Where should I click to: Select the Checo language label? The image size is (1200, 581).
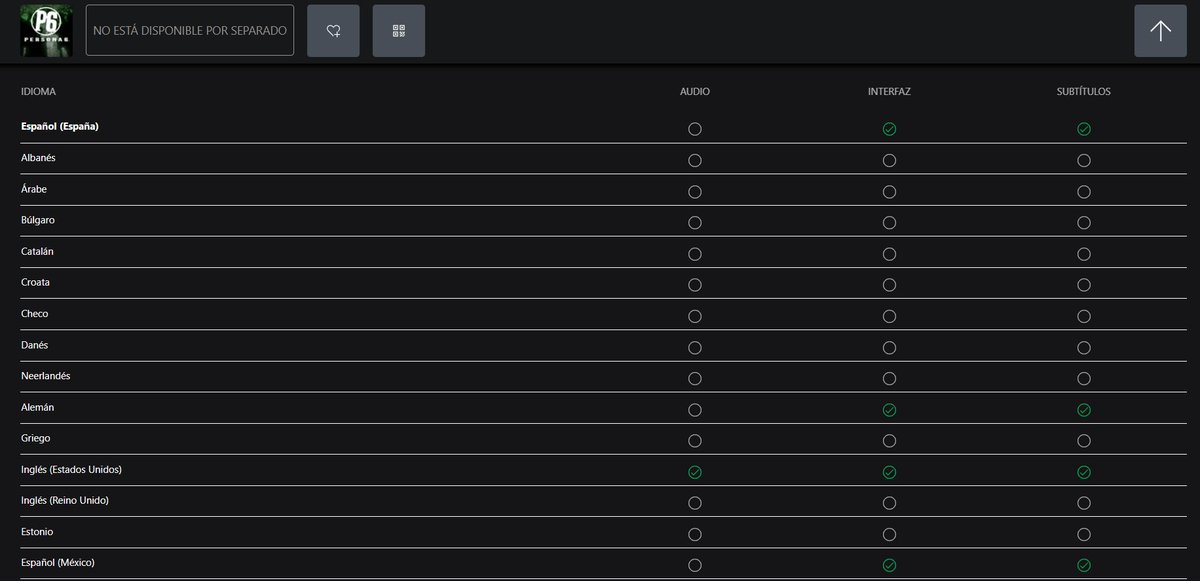pyautogui.click(x=35, y=314)
